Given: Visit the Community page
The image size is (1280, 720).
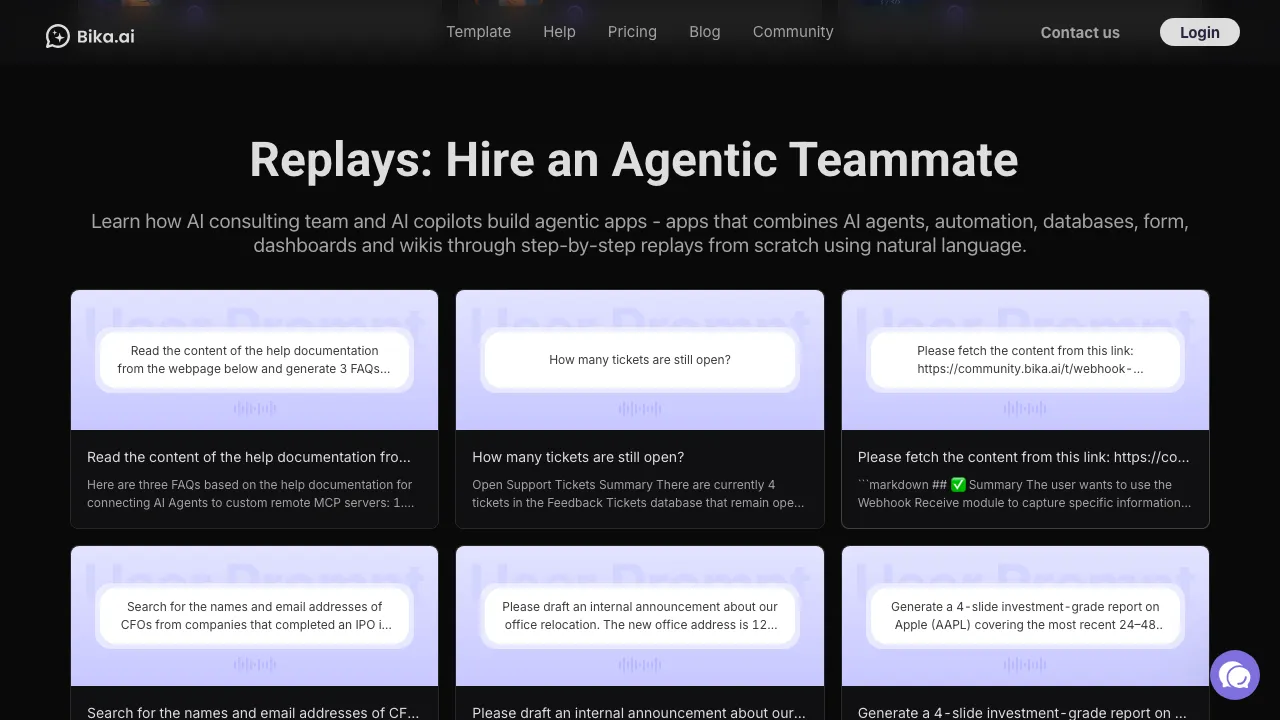Looking at the screenshot, I should click(x=792, y=32).
